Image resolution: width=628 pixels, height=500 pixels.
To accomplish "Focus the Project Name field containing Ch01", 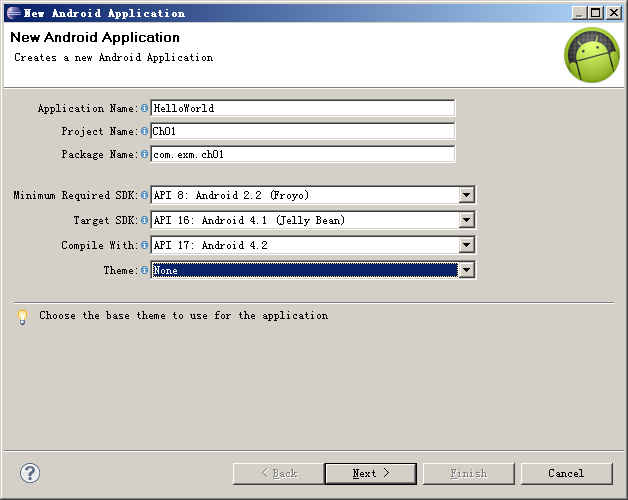I will pyautogui.click(x=303, y=131).
